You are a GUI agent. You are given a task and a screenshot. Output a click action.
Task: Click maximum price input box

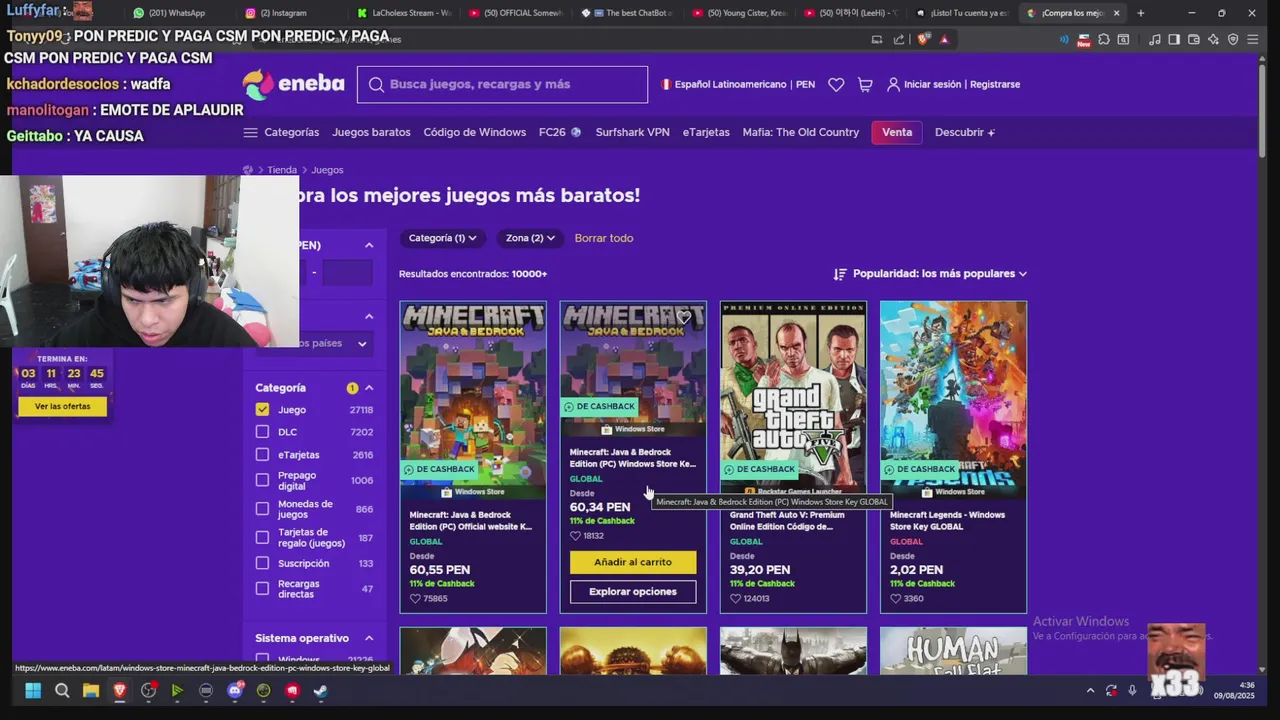pos(347,272)
